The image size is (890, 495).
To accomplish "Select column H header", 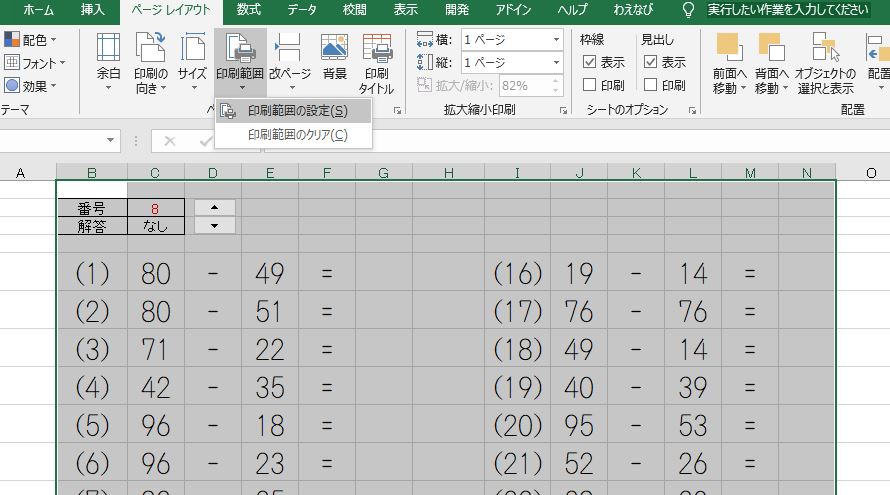I will [448, 173].
